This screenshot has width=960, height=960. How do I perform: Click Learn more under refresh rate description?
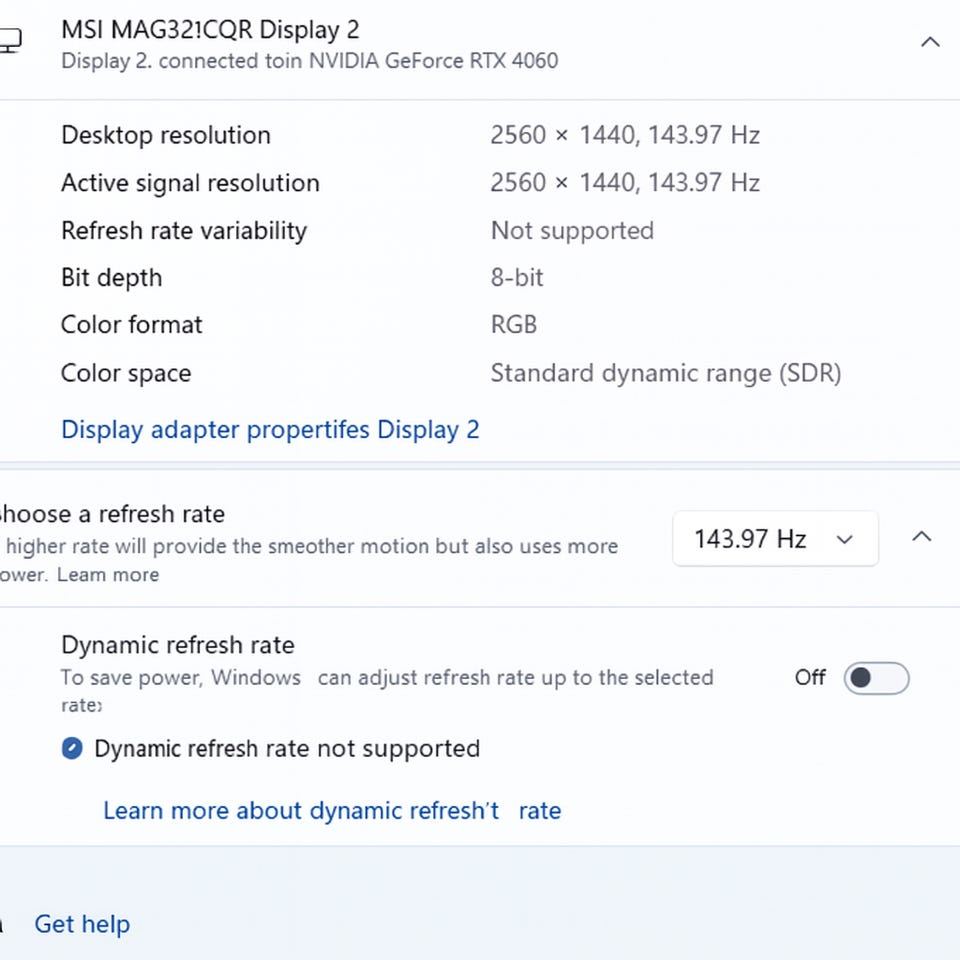[108, 575]
